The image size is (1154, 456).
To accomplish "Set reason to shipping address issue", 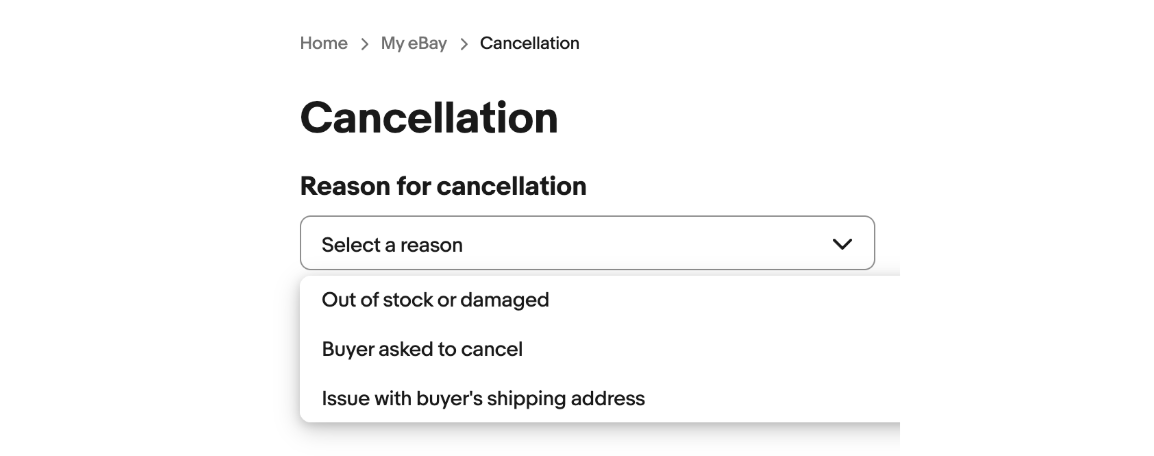I will click(483, 398).
